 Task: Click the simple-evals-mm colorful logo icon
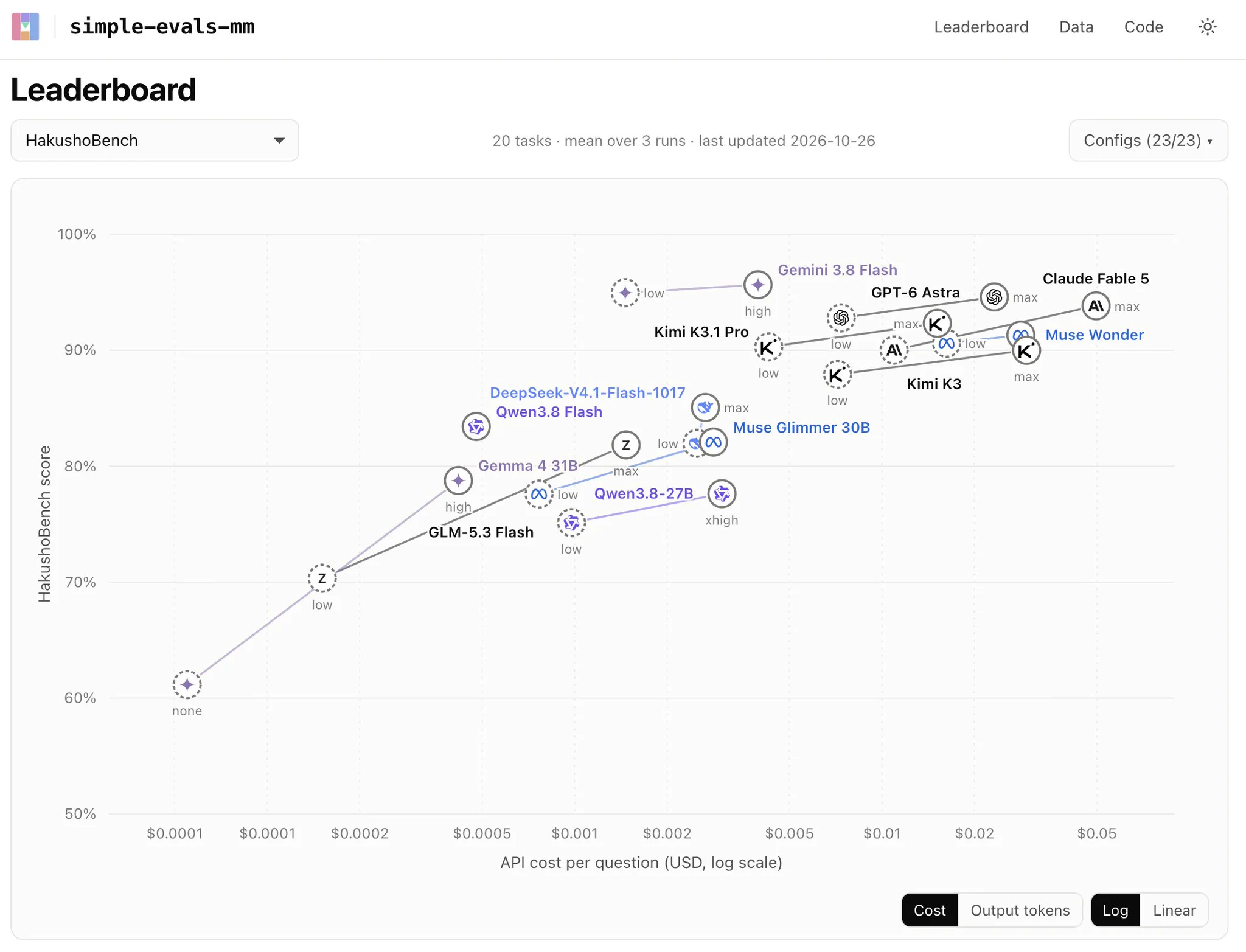click(26, 27)
